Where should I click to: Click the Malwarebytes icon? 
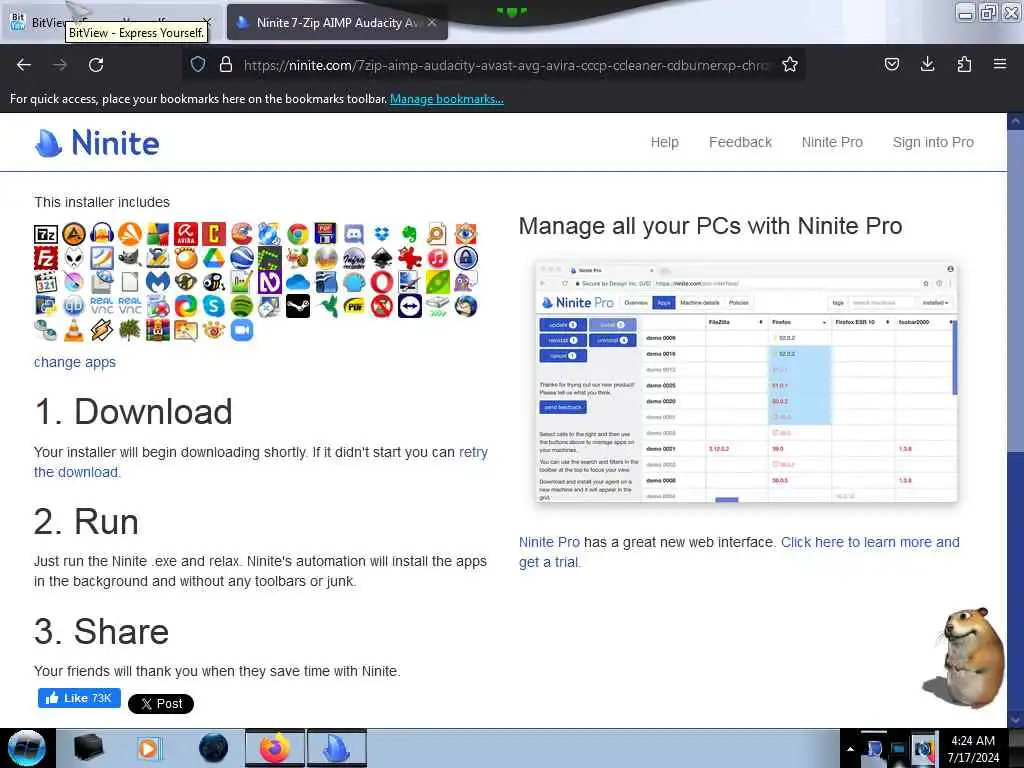(x=158, y=282)
